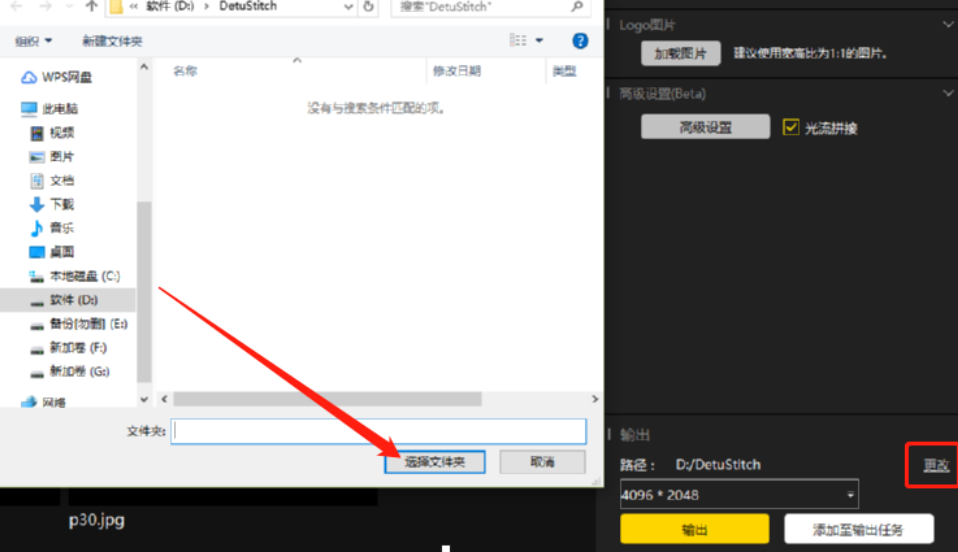The image size is (958, 552).
Task: Open the blue help question-mark icon
Action: [580, 41]
